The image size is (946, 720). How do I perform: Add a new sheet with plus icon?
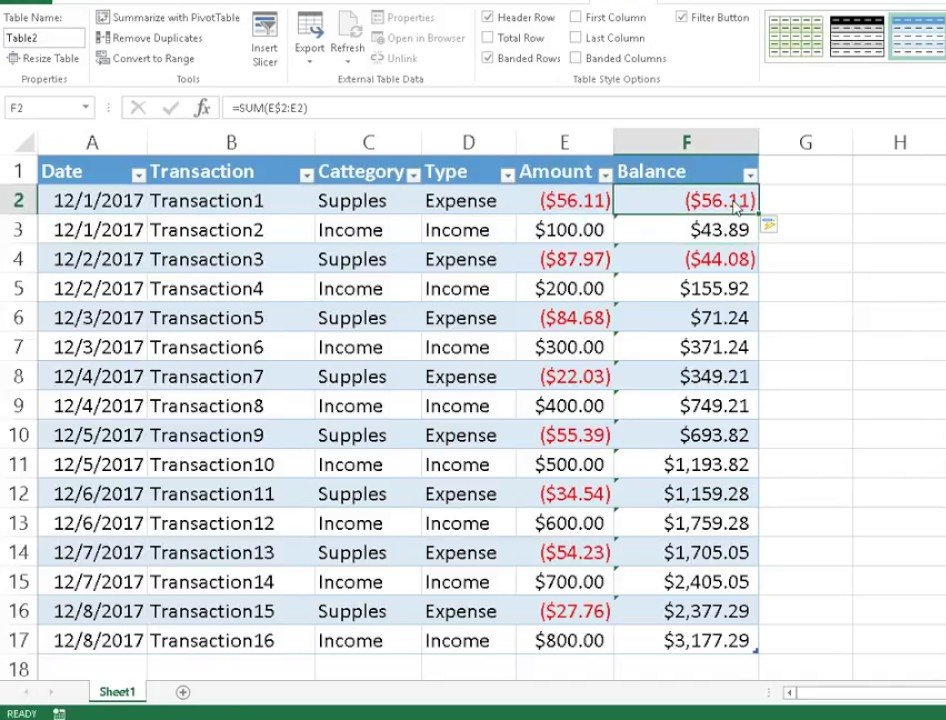click(x=183, y=692)
